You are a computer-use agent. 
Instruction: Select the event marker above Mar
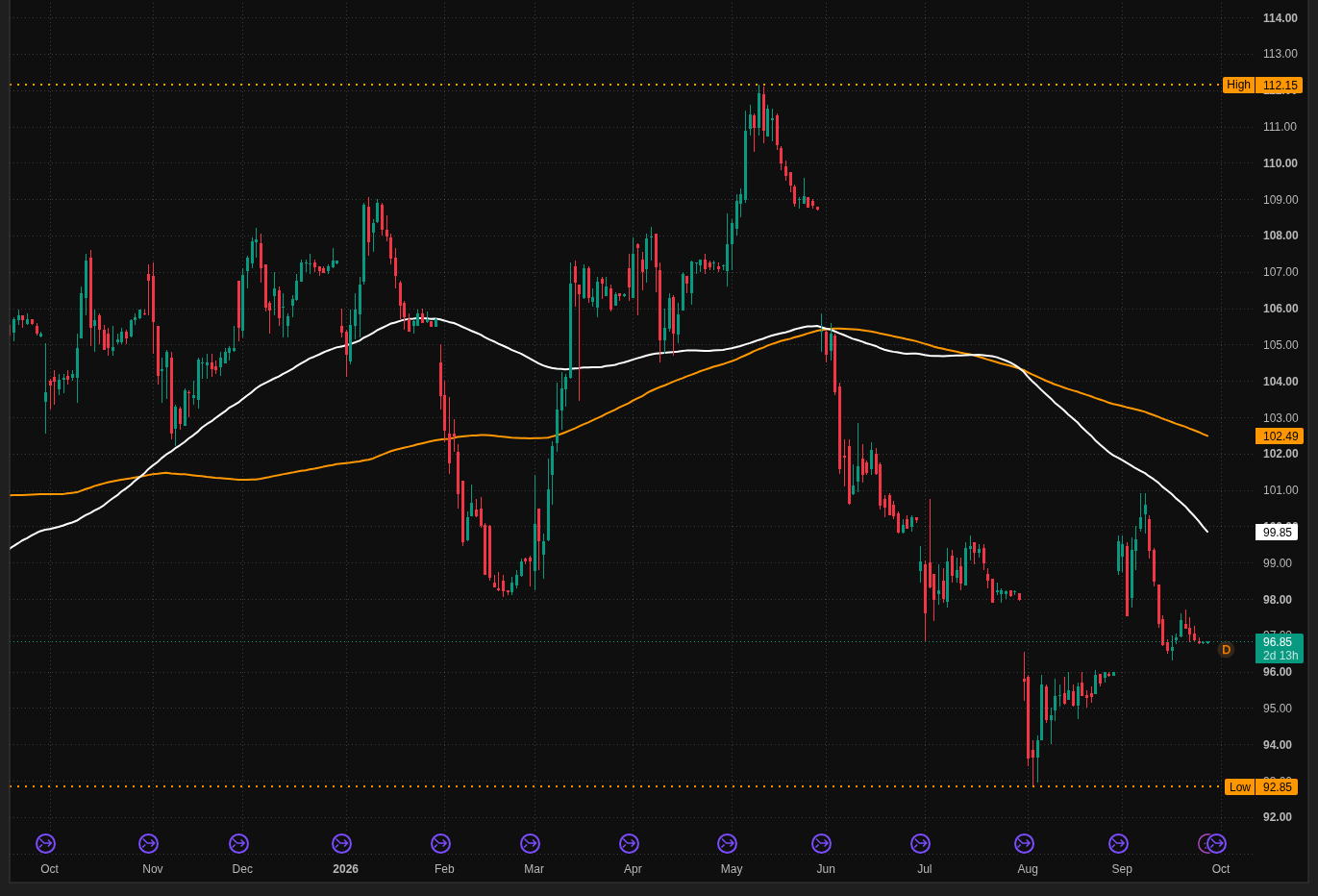click(530, 843)
